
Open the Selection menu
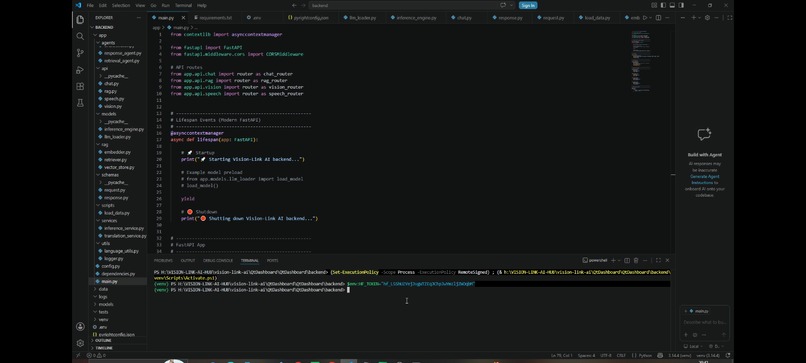[121, 5]
